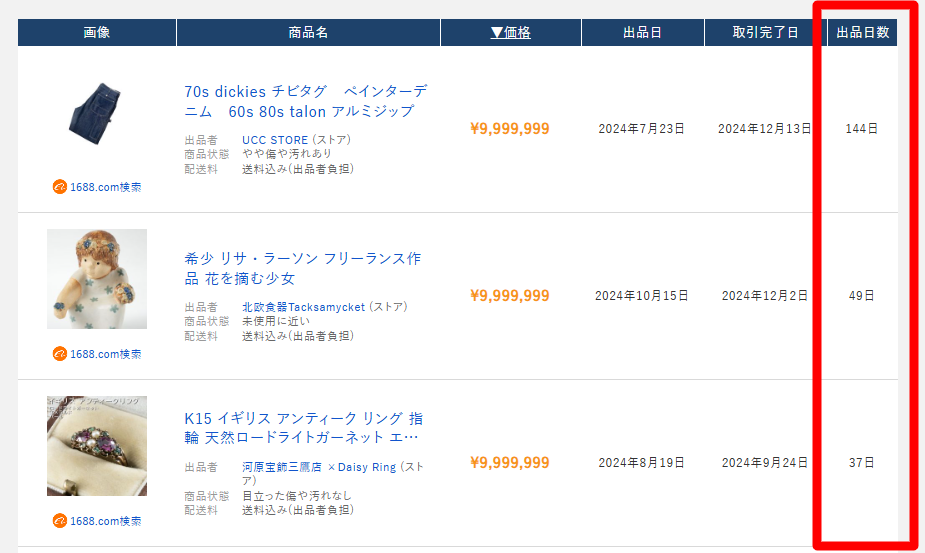Image resolution: width=925 pixels, height=553 pixels.
Task: Click the 1688.com search icon under jeans
Action: click(x=60, y=187)
